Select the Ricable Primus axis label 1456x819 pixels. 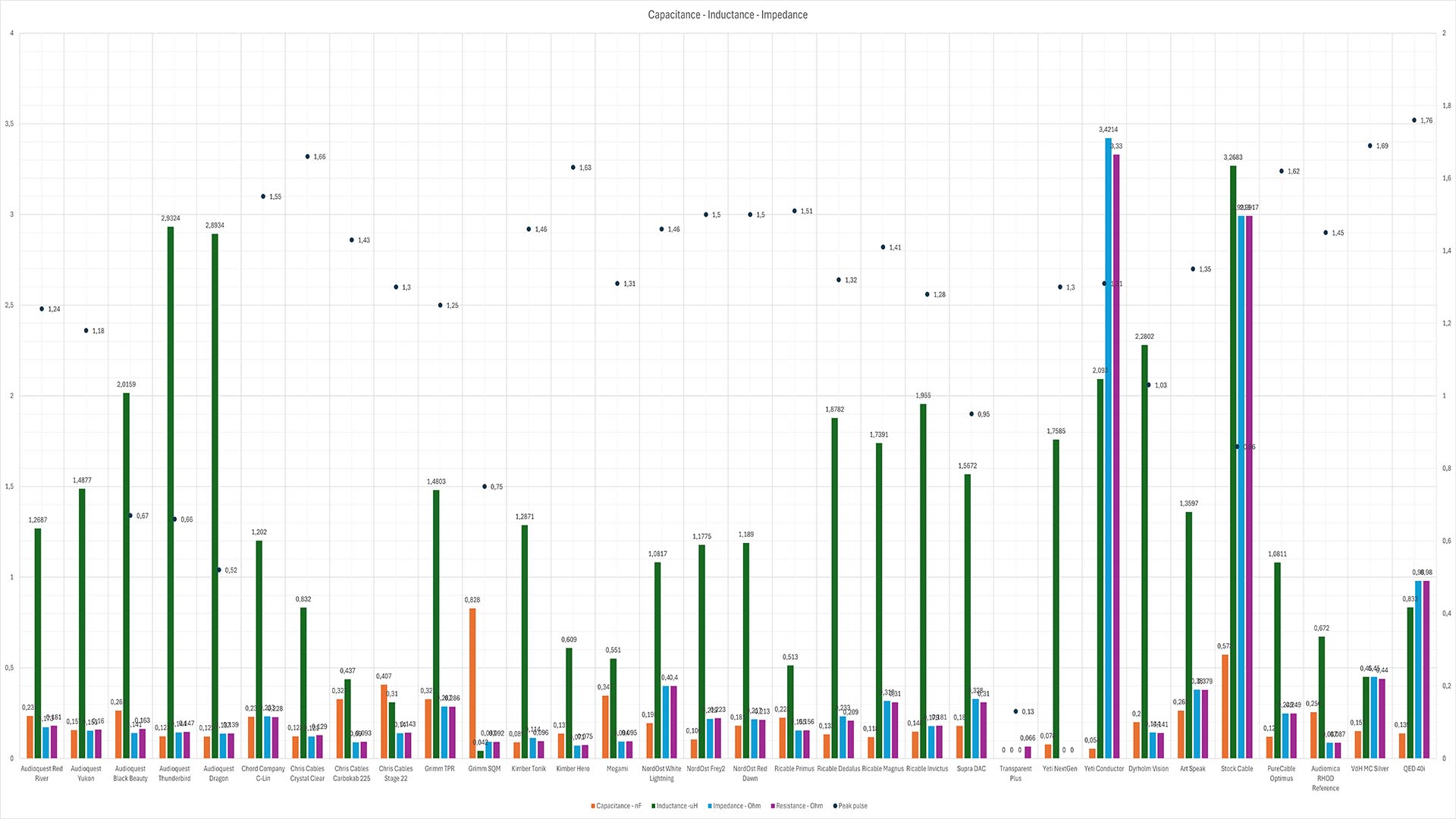[x=794, y=769]
